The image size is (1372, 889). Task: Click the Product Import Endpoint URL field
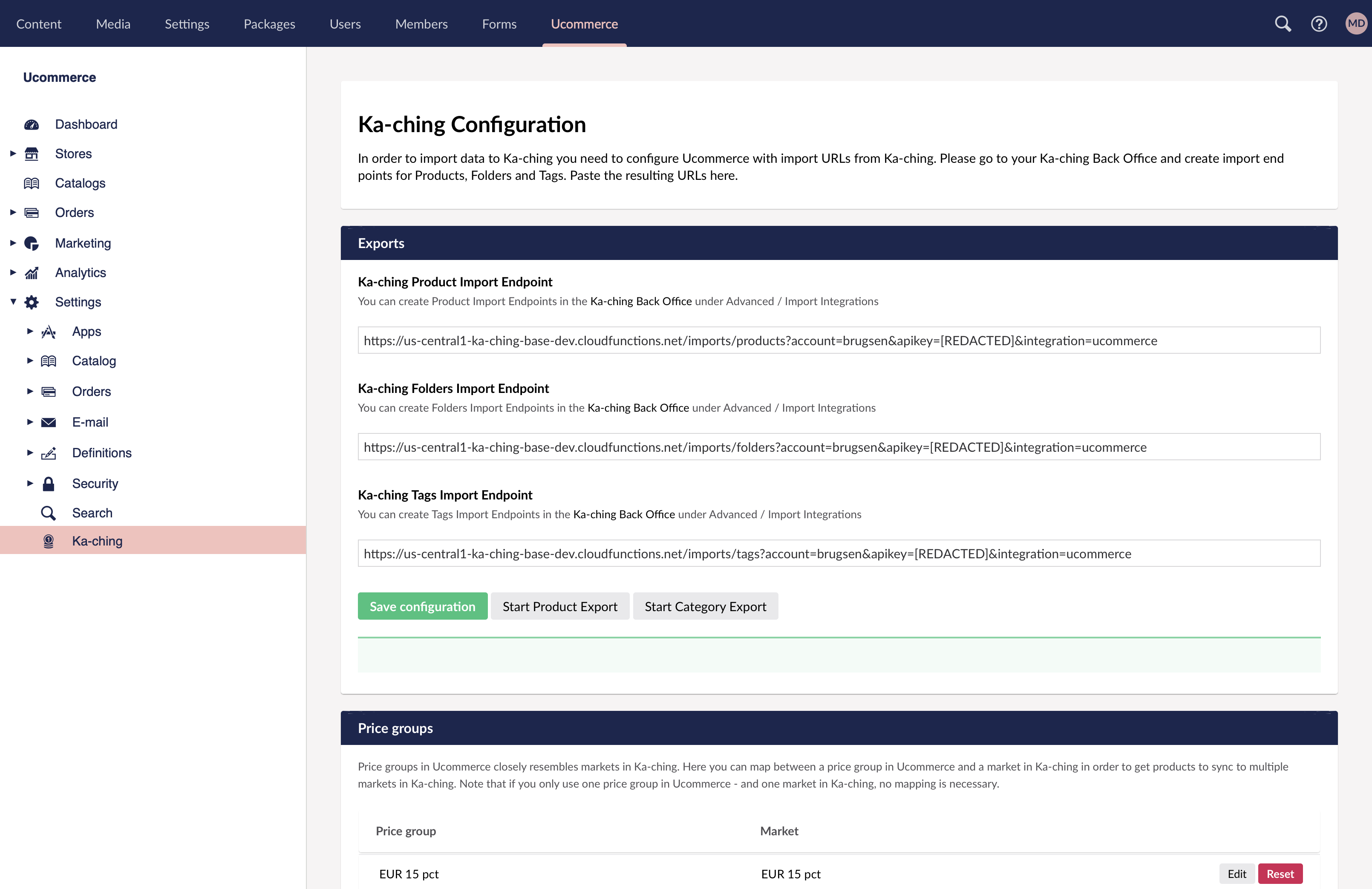coord(839,341)
